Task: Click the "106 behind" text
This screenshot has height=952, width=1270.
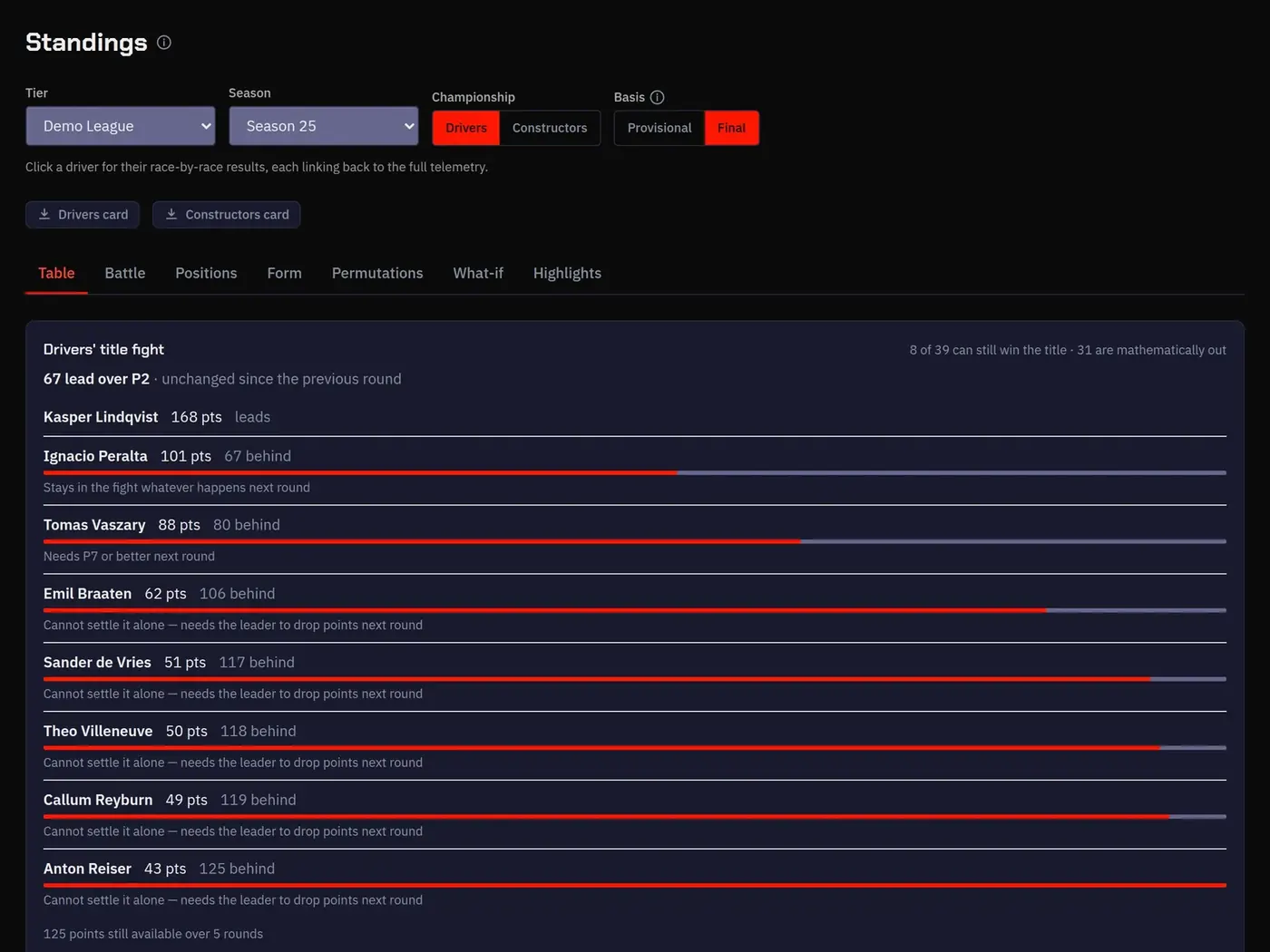Action: tap(237, 594)
